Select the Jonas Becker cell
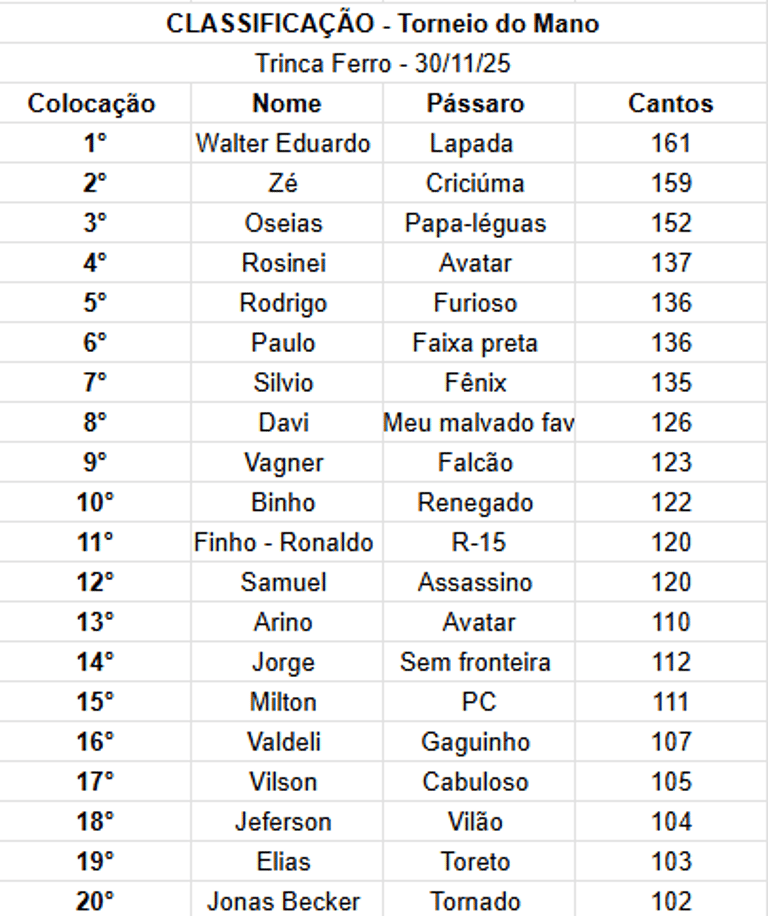The width and height of the screenshot is (768, 916). point(286,900)
